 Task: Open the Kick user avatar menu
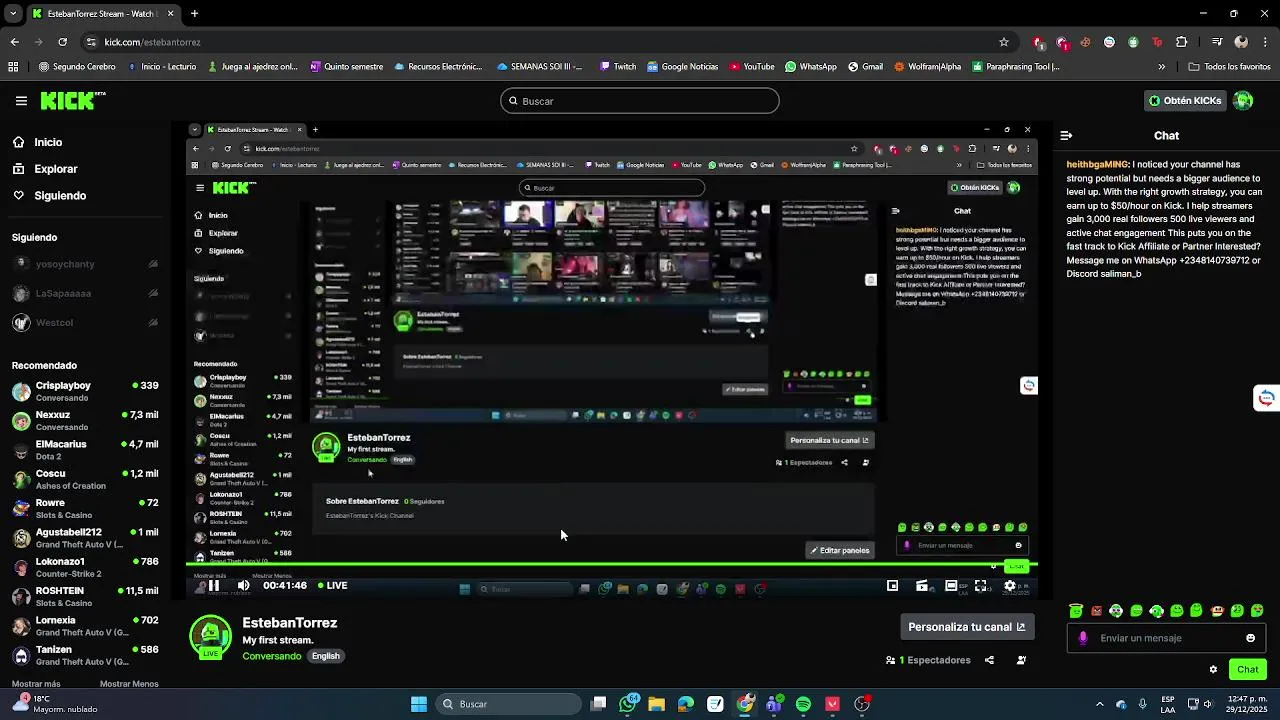[x=1243, y=100]
